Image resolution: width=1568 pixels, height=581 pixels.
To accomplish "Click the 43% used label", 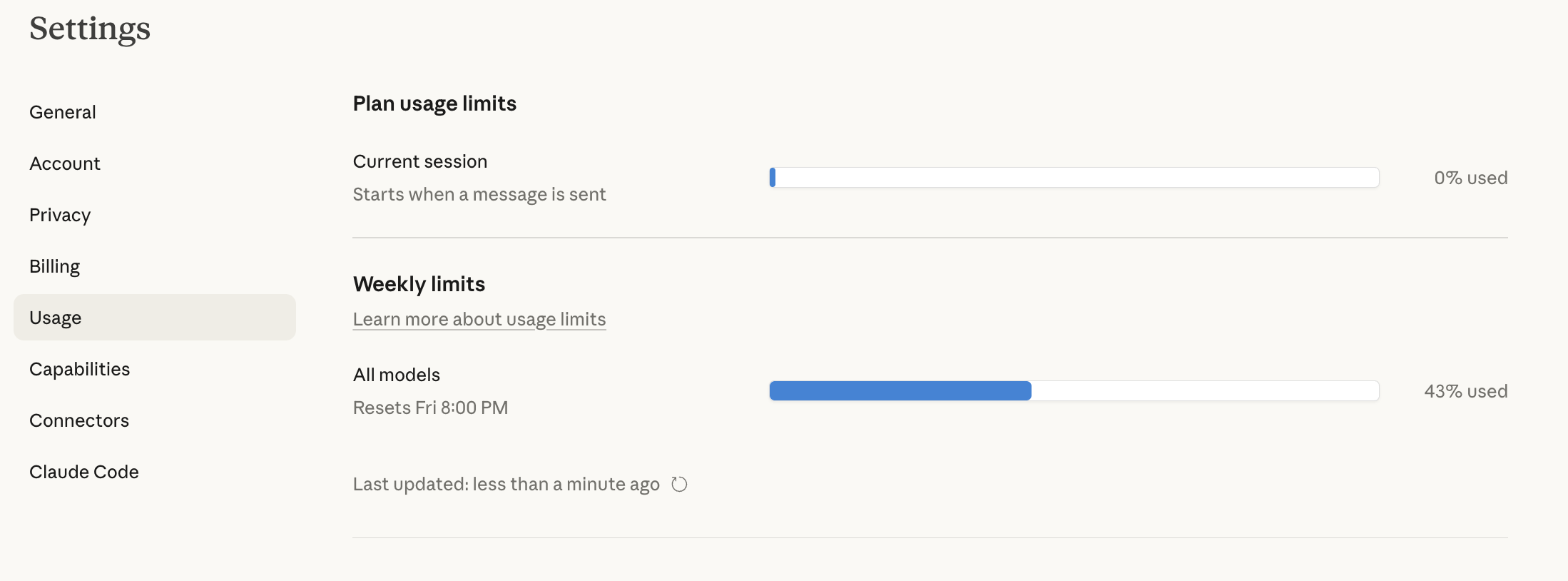I will click(1465, 391).
